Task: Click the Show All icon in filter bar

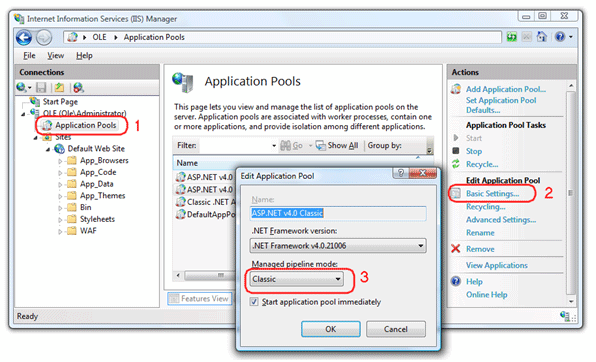Action: pyautogui.click(x=320, y=145)
